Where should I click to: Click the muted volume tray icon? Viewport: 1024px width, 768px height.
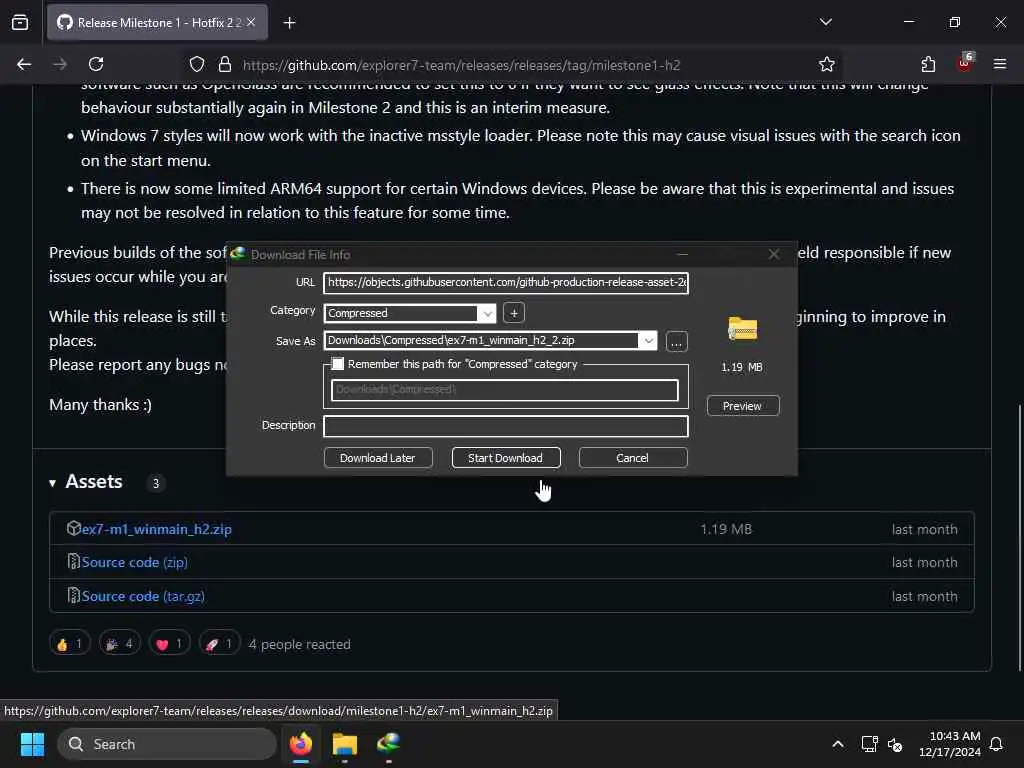coord(895,744)
